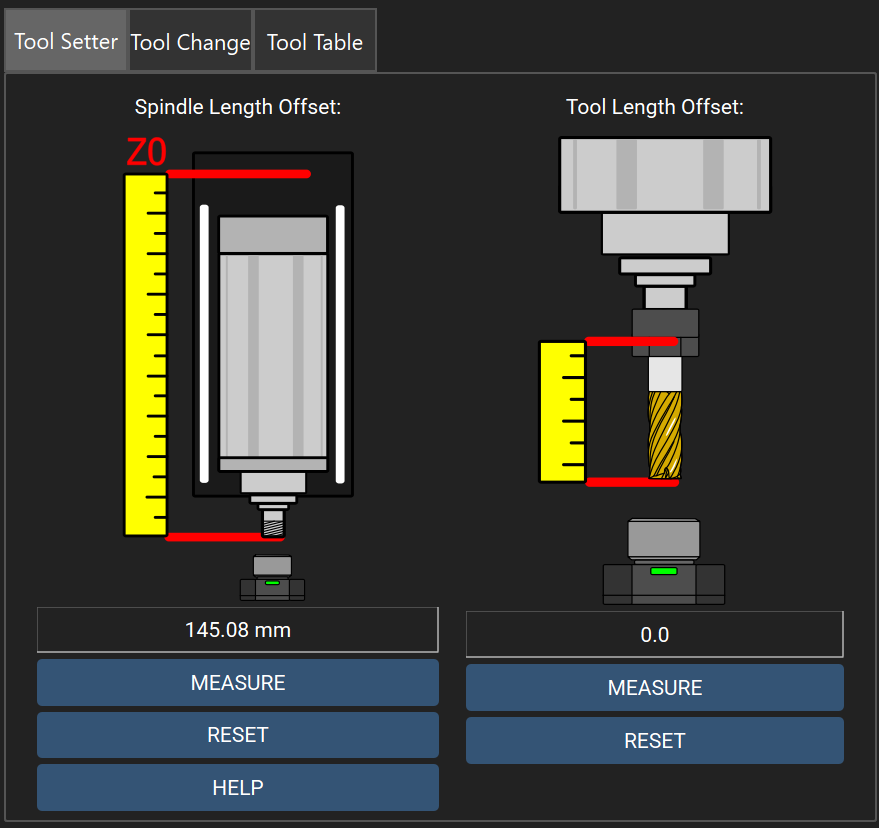Click the threaded spindle nose at bottom

274,523
